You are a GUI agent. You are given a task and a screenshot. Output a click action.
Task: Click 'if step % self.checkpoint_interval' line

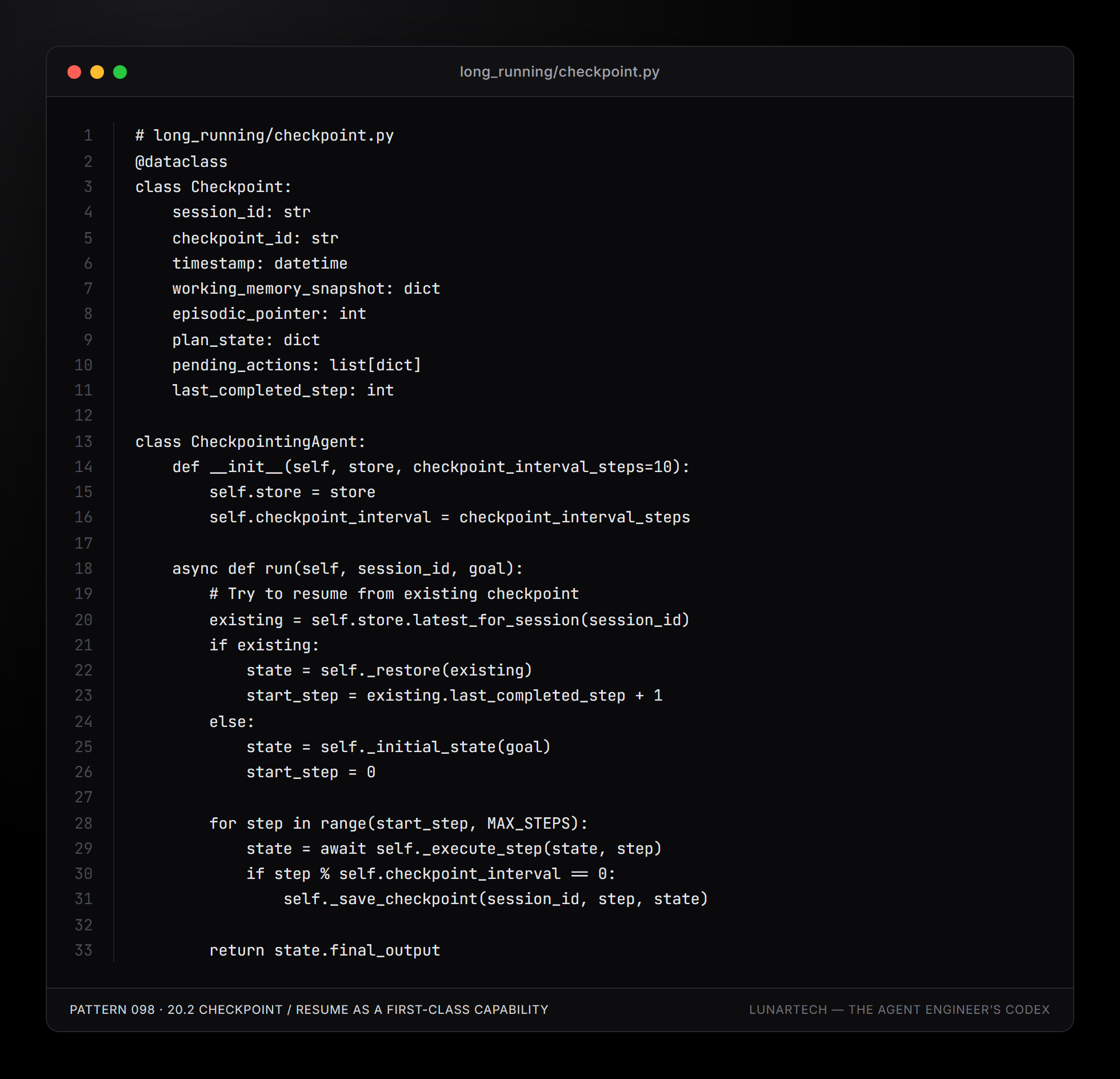click(431, 874)
